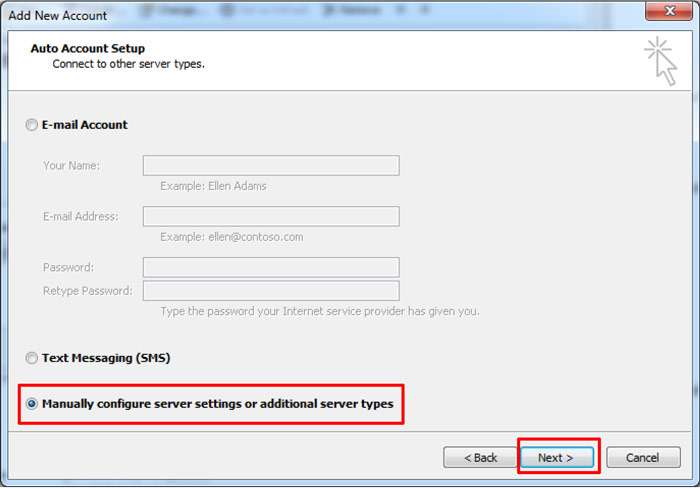Click the Retype Password field

click(x=271, y=291)
